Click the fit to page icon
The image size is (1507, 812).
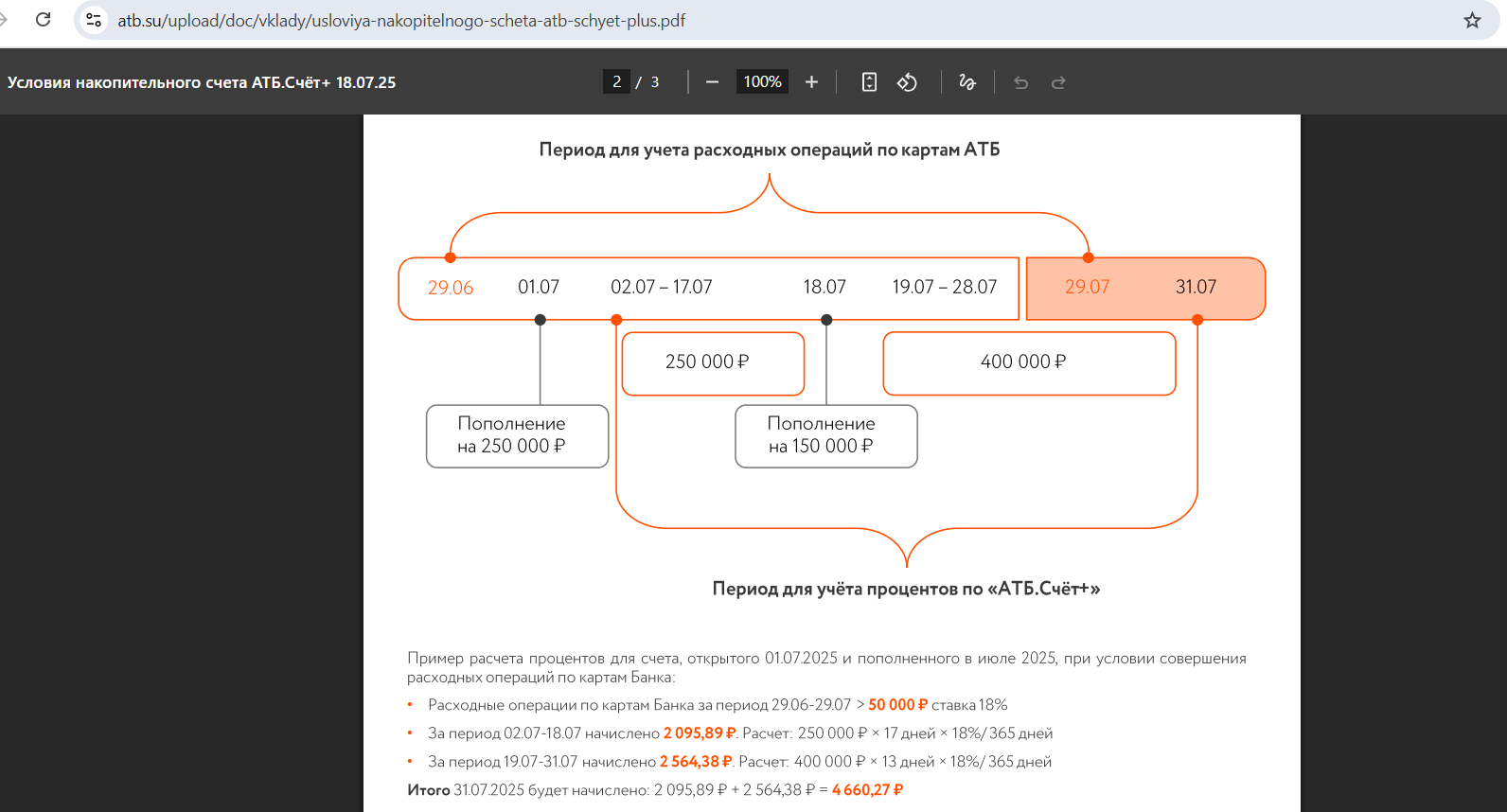click(869, 82)
